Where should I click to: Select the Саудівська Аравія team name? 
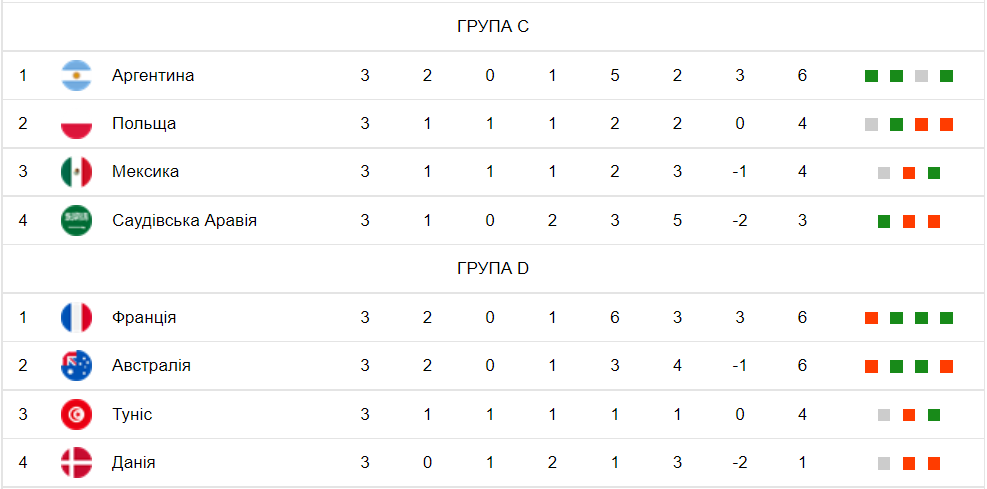pos(184,220)
